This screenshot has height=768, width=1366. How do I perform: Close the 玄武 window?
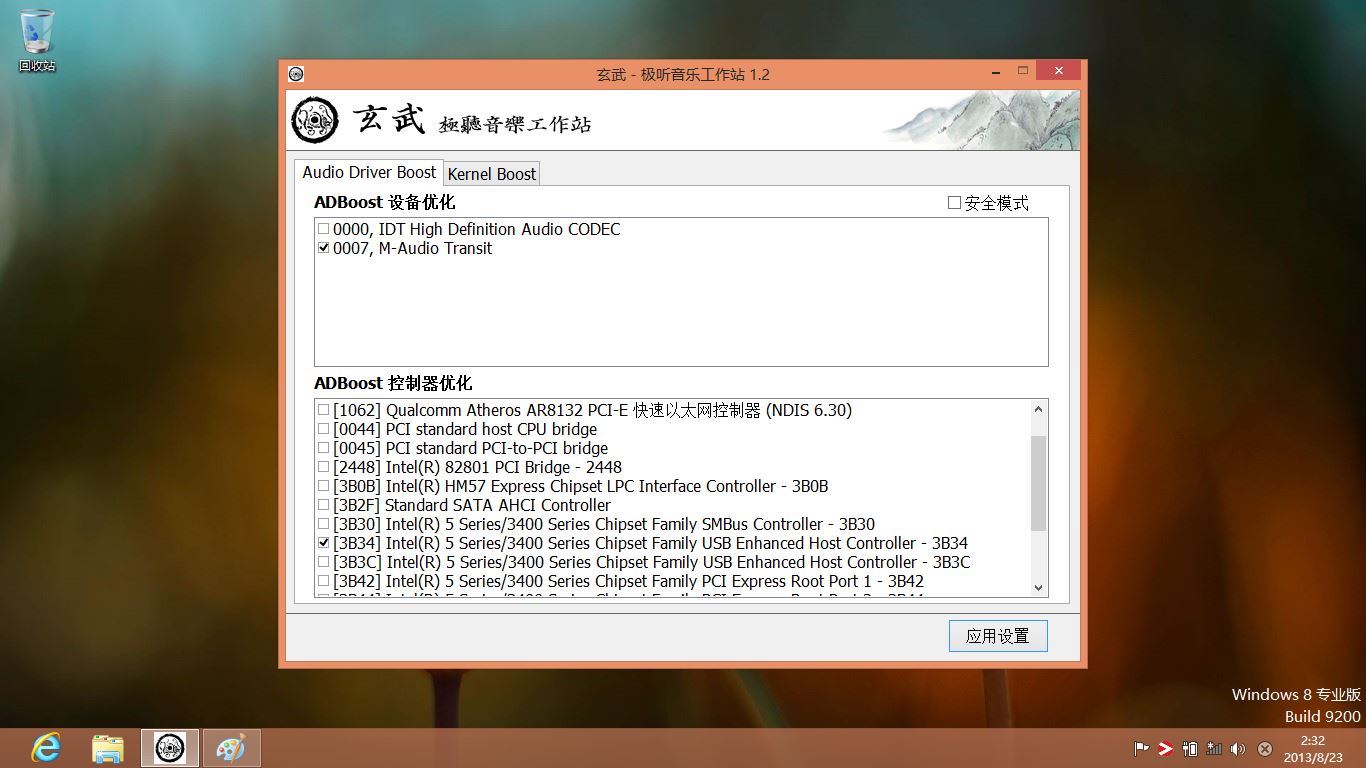point(1058,71)
